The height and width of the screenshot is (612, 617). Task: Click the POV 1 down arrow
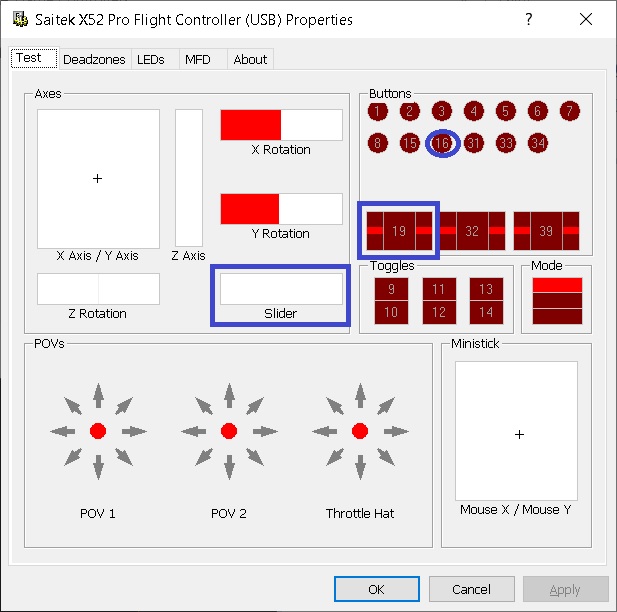pos(98,467)
